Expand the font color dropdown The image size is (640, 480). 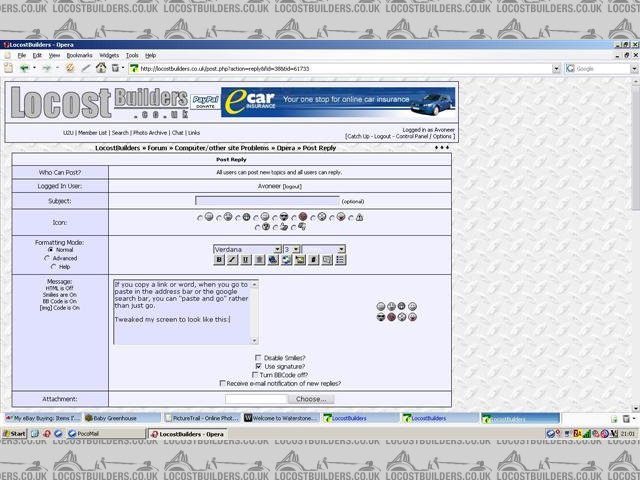pyautogui.click(x=324, y=249)
